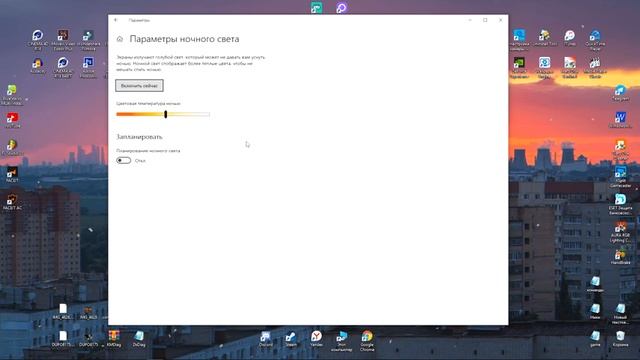Select the DxDiag desktop icon
640x360 pixels.
pyautogui.click(x=139, y=339)
